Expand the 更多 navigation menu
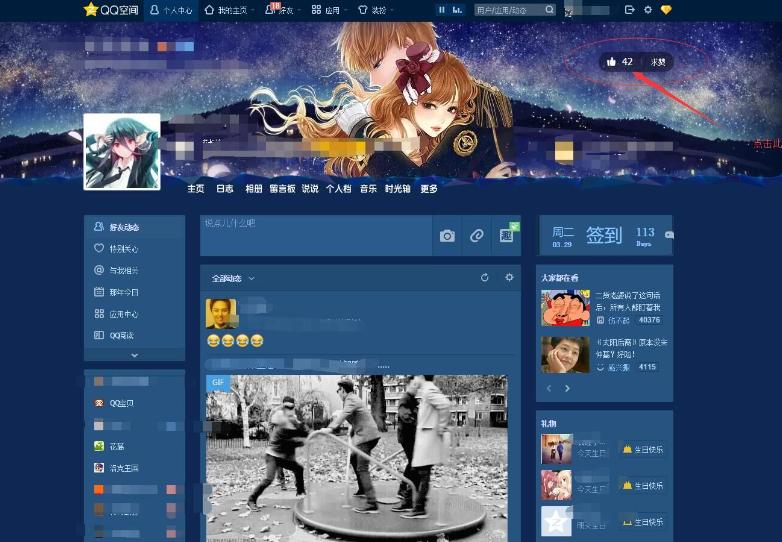The image size is (782, 542). click(x=428, y=188)
